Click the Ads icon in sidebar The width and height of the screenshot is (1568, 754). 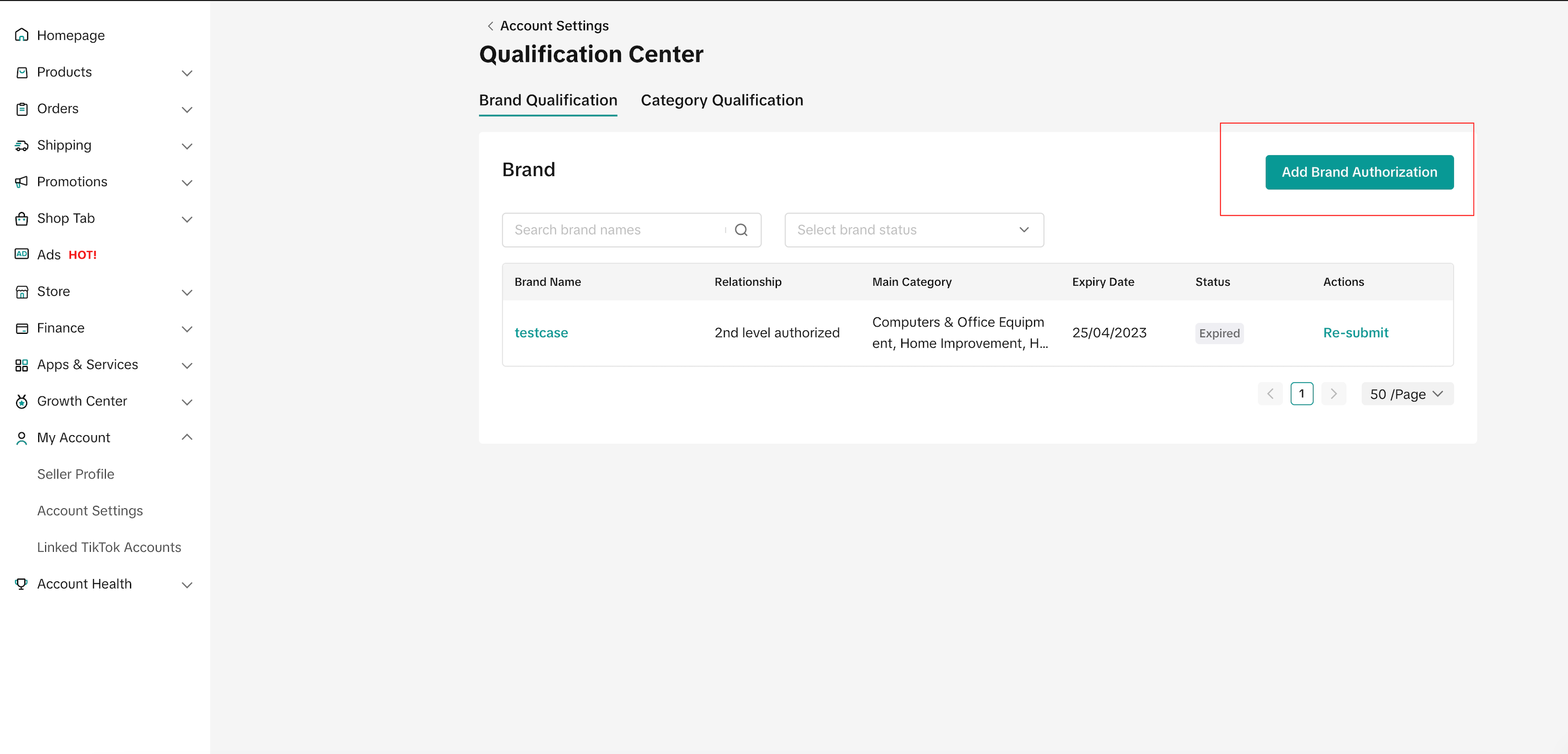coord(22,255)
